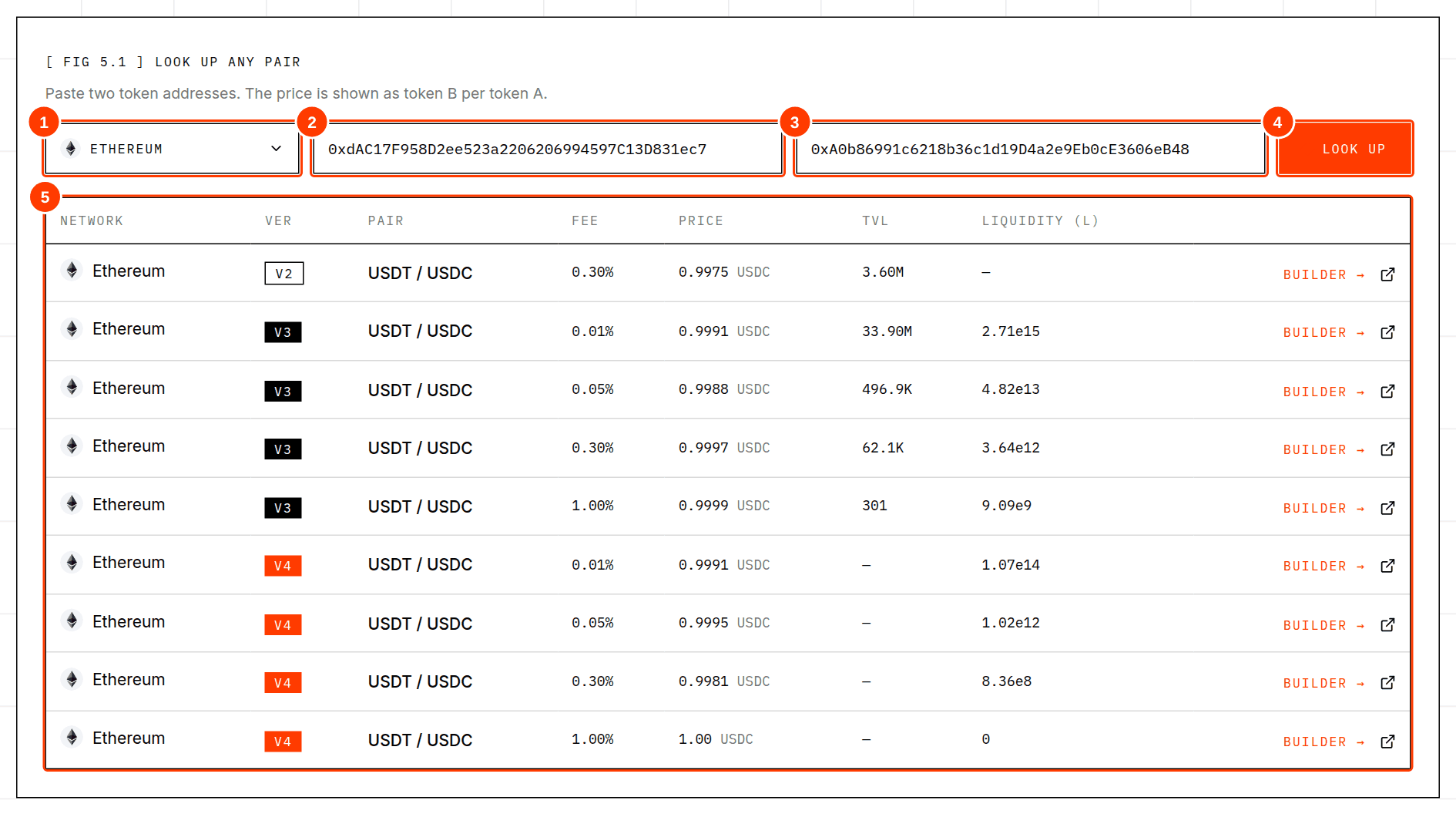The height and width of the screenshot is (814, 1456).
Task: Open BUILDER link for 9.09e9 liquidity pool
Action: [1323, 508]
